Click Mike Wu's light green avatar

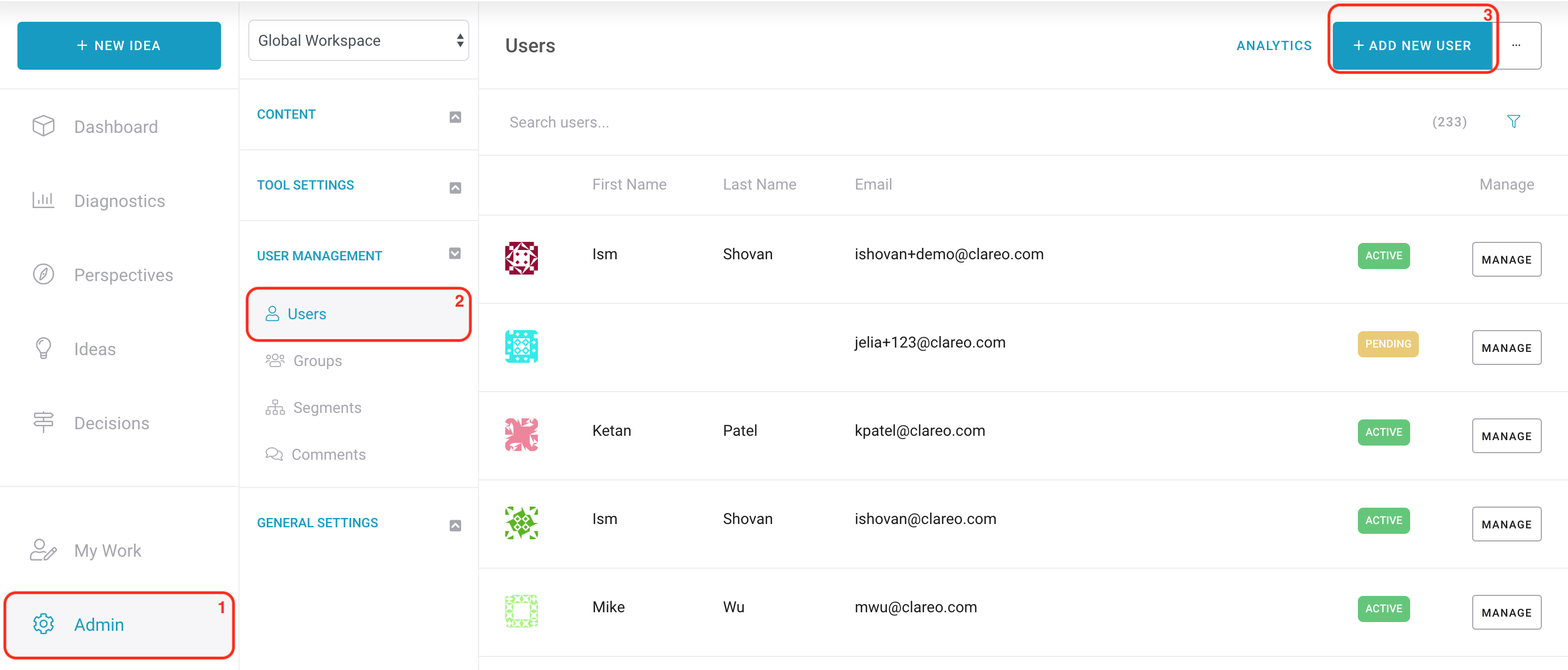[x=521, y=612]
